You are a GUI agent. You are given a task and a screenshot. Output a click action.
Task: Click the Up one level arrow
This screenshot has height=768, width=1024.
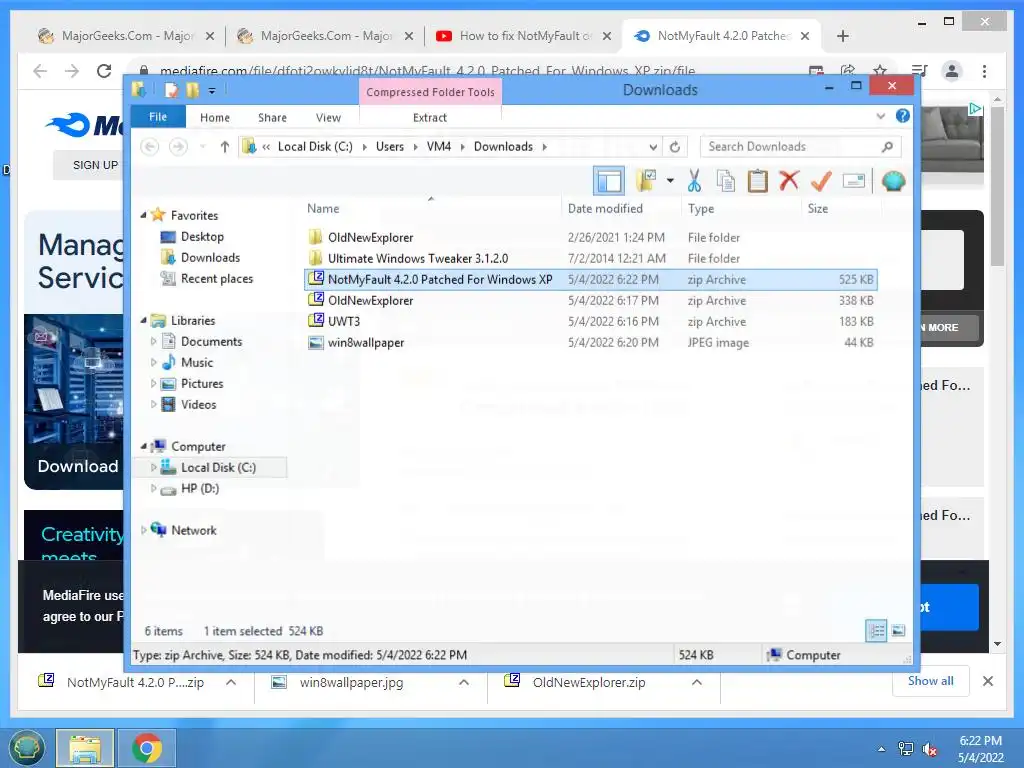(x=225, y=147)
